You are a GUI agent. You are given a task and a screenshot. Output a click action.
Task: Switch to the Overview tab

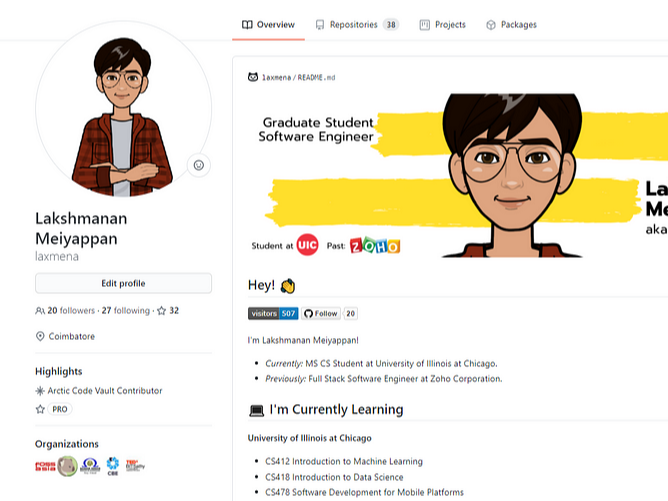pyautogui.click(x=268, y=25)
